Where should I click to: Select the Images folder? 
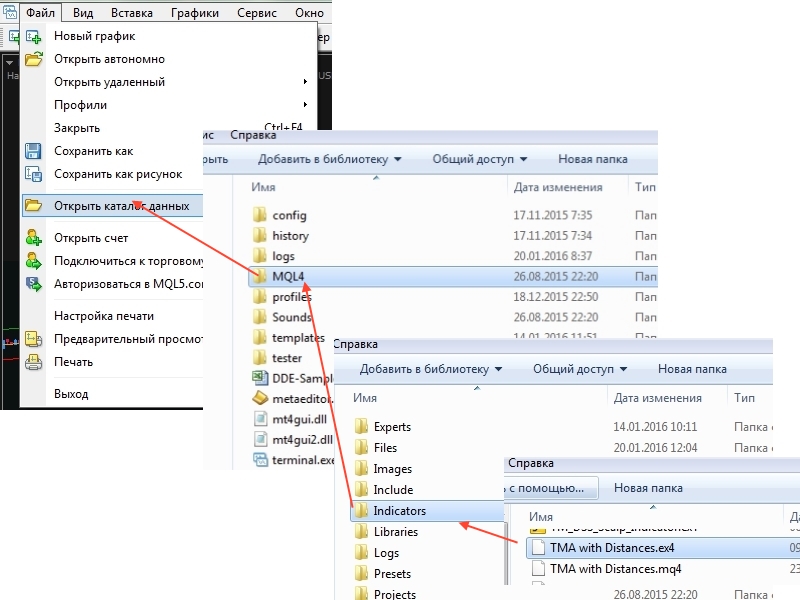pyautogui.click(x=392, y=468)
